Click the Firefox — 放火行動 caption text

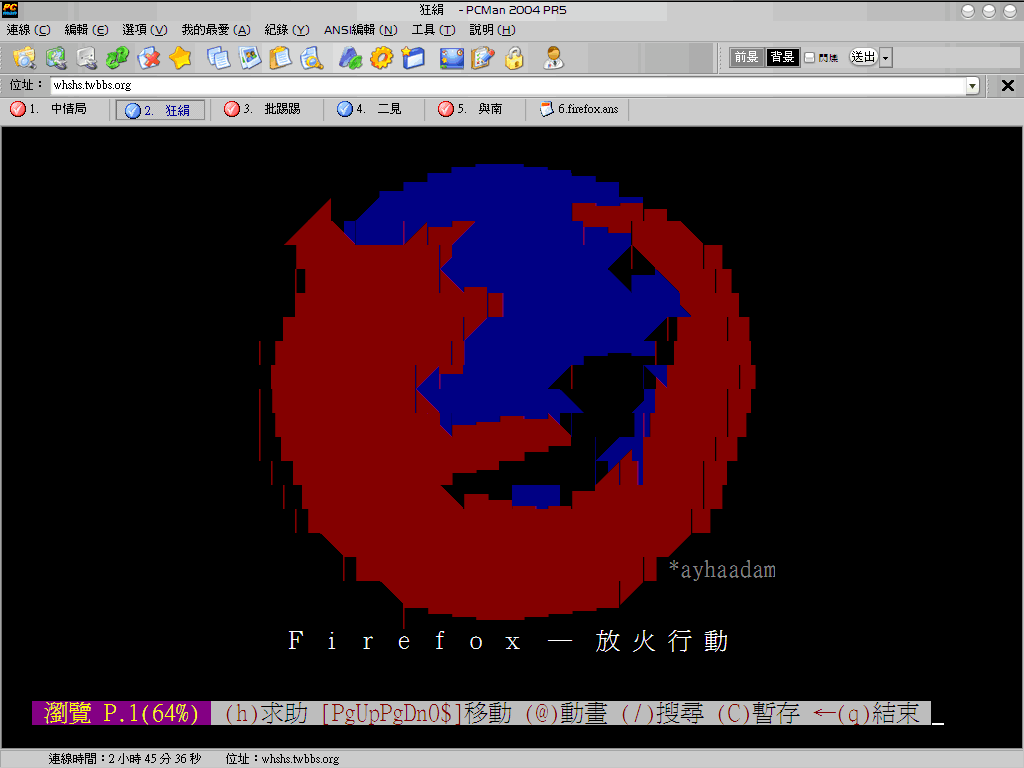tap(508, 641)
